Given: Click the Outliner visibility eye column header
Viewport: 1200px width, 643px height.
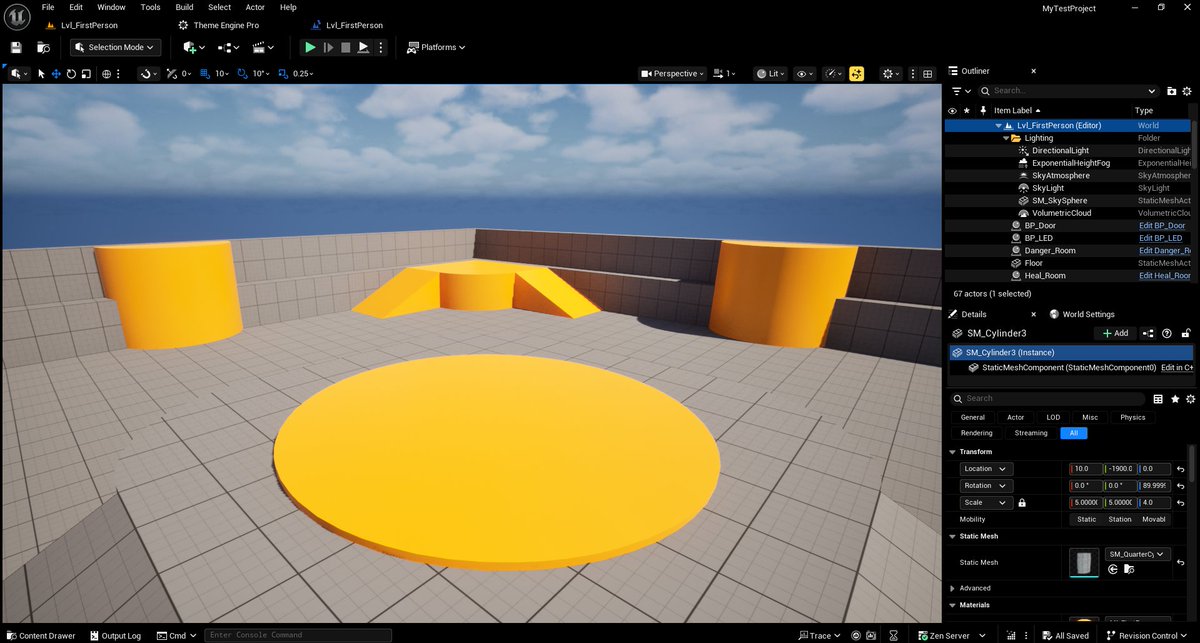Looking at the screenshot, I should coord(952,110).
